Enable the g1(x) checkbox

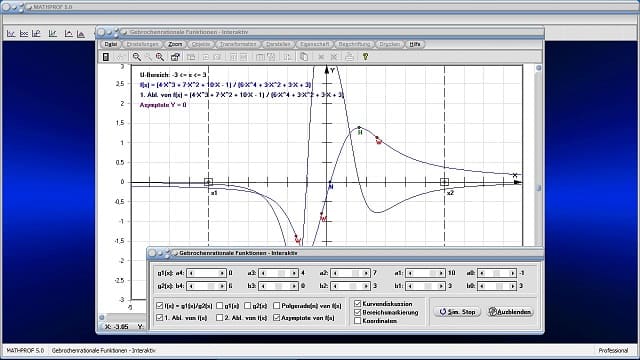tap(220, 305)
